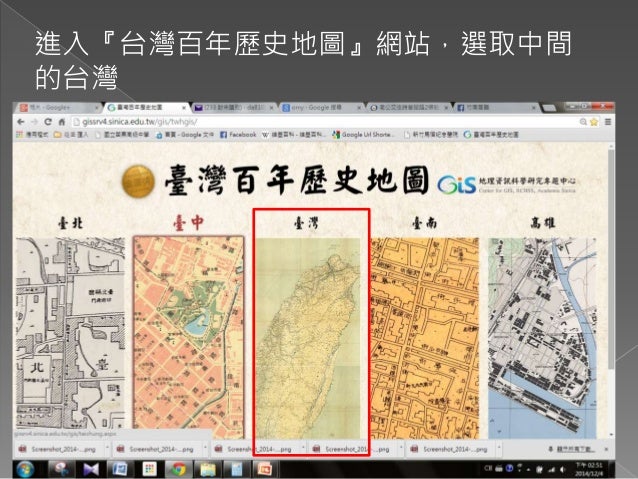Open the blue-harbor Kaohsiung map thumbnail
638x479 pixels.
542,338
